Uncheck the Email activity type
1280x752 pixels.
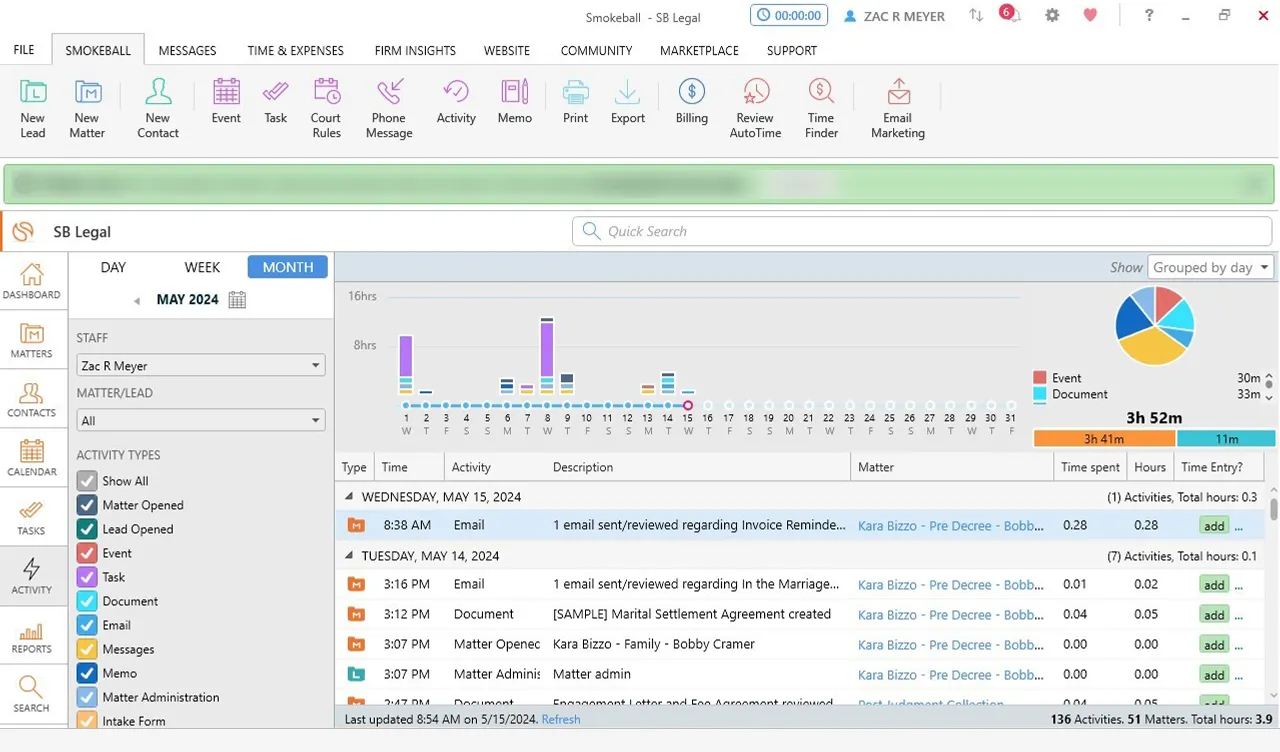tap(87, 625)
